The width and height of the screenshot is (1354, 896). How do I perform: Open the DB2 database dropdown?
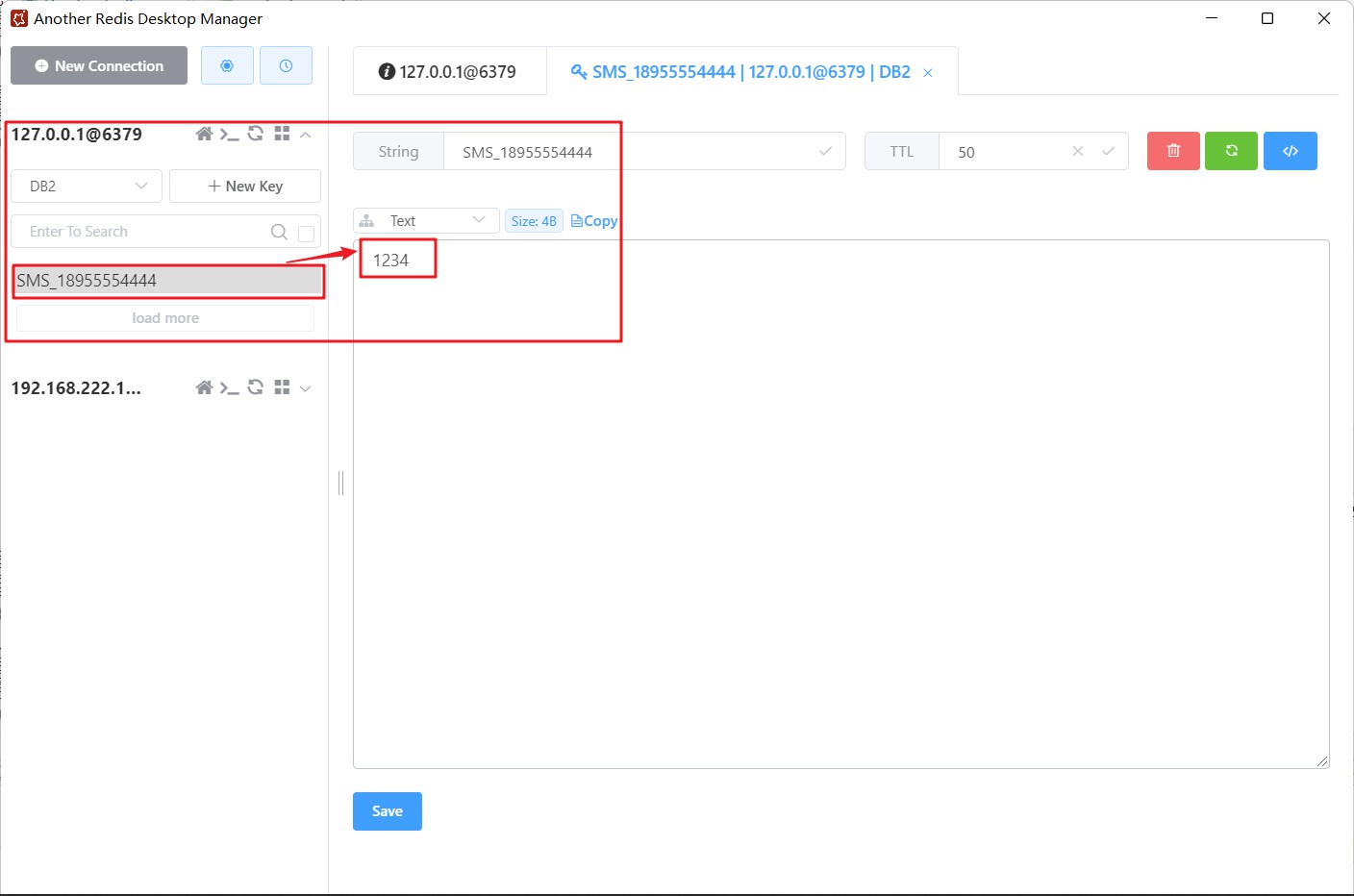[87, 186]
